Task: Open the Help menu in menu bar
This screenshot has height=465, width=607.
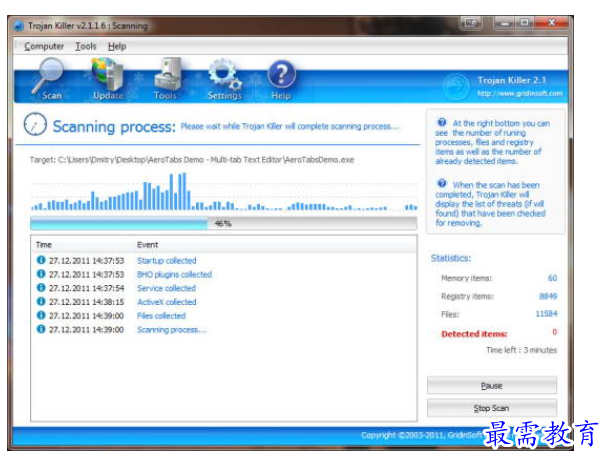Action: 117,46
